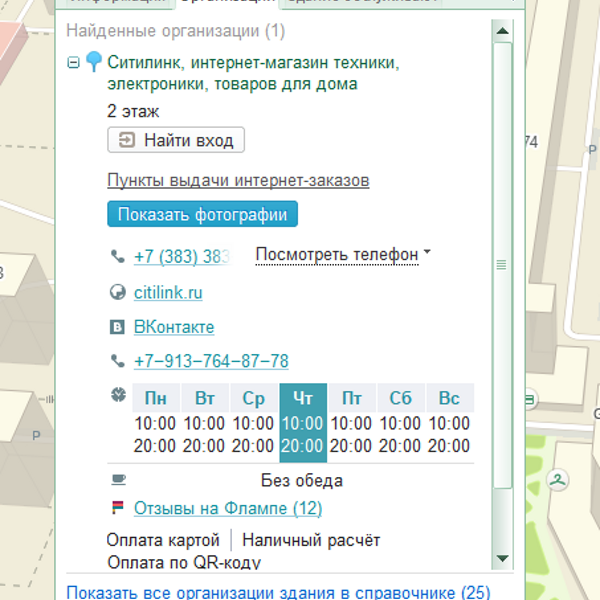Click the Flamp flag icon

coord(118,507)
